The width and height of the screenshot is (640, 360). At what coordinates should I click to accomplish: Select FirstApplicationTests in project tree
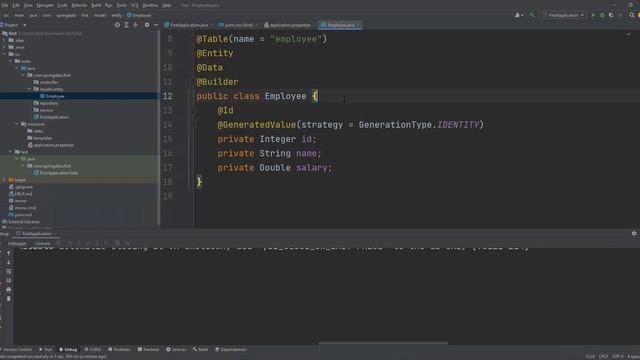58,173
